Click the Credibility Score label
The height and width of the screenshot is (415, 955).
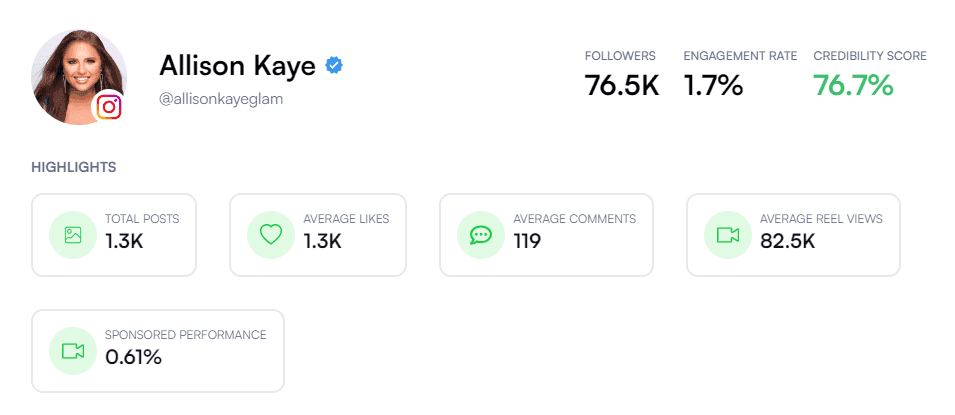(870, 56)
